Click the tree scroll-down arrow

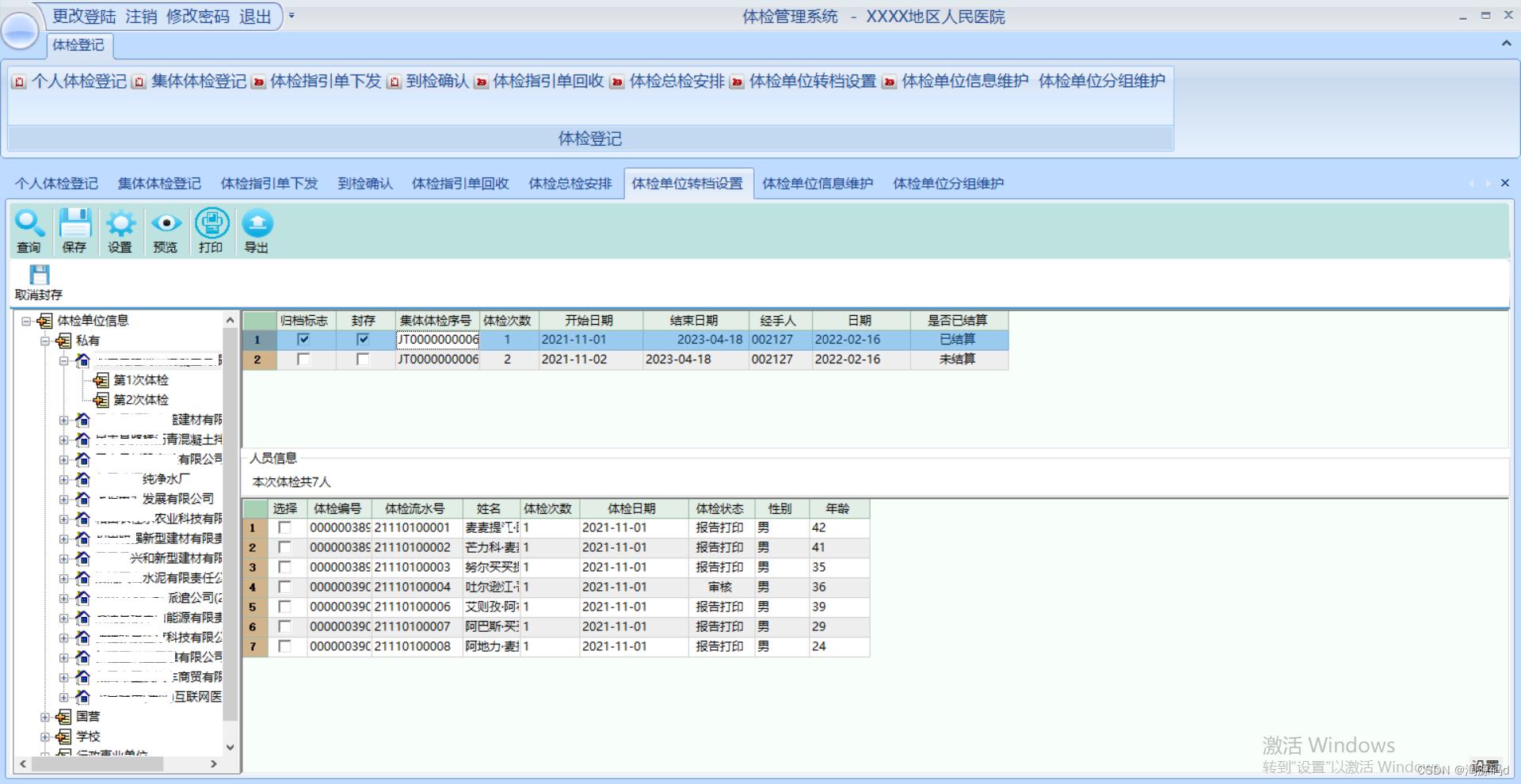tap(231, 747)
